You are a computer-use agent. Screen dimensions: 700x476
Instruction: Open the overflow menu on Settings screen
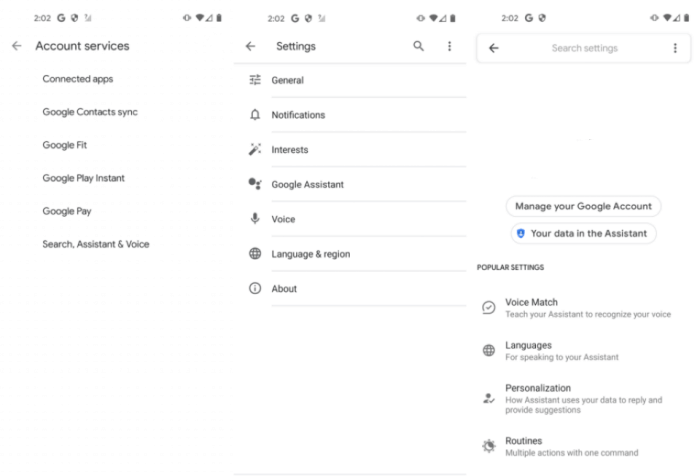tap(450, 46)
